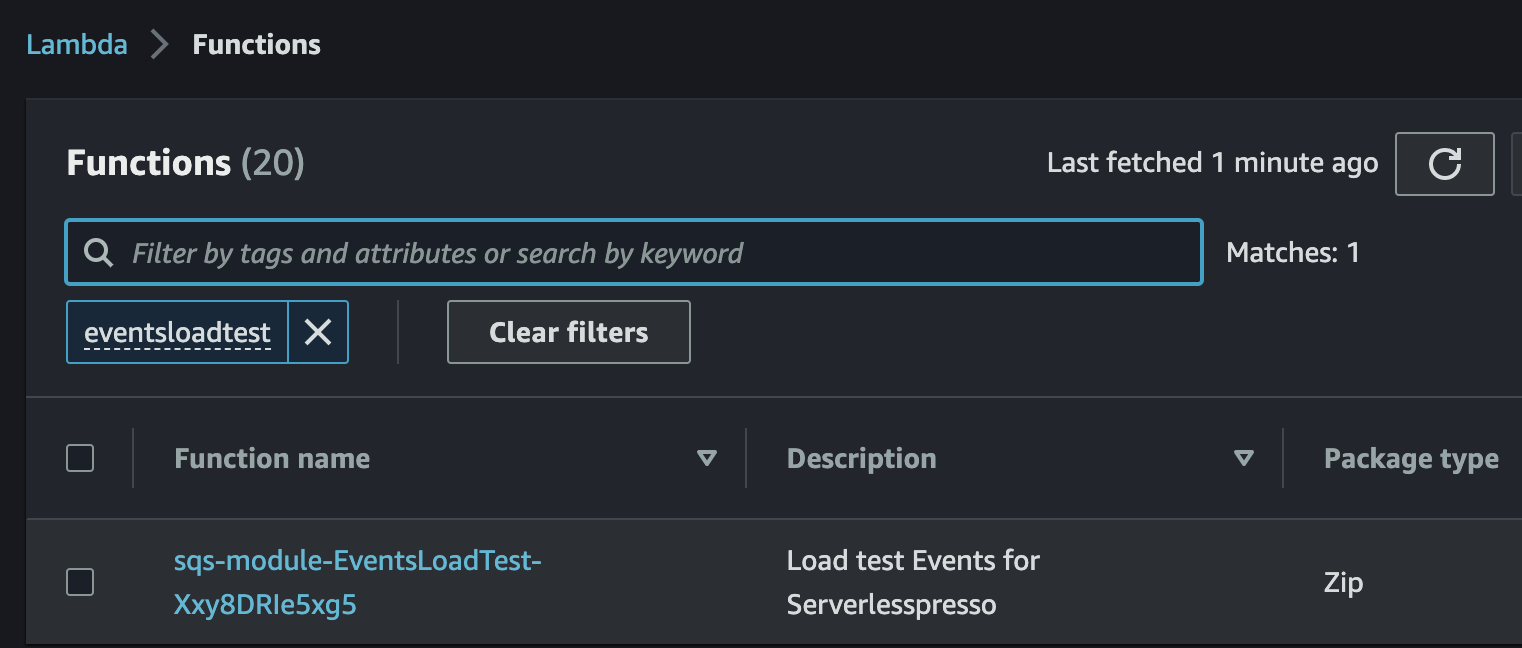This screenshot has height=648, width=1522.
Task: Check the sqs-module-EventsLoadTest row checkbox
Action: point(80,582)
